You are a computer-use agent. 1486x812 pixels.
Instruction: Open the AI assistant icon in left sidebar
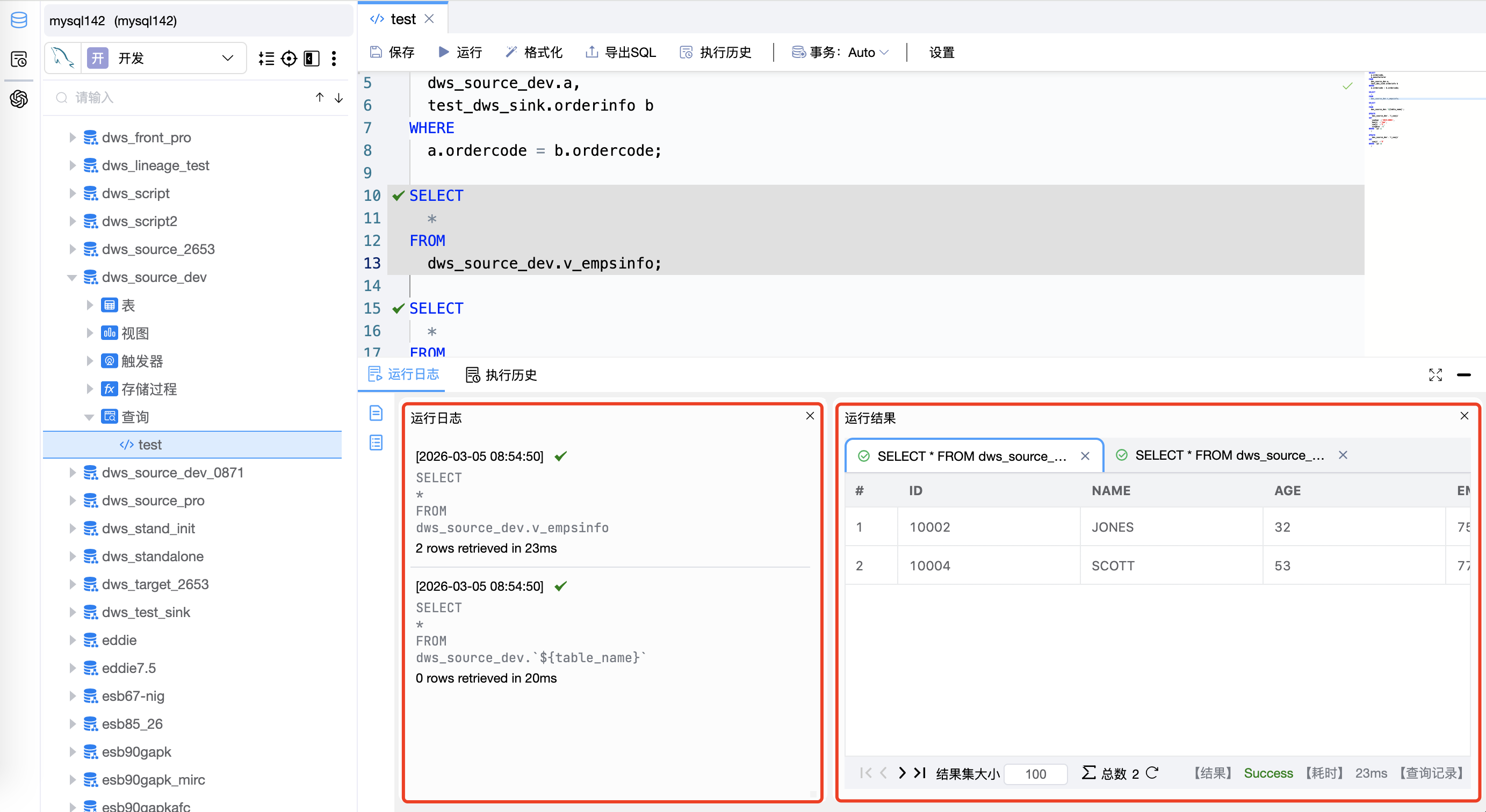pyautogui.click(x=18, y=99)
